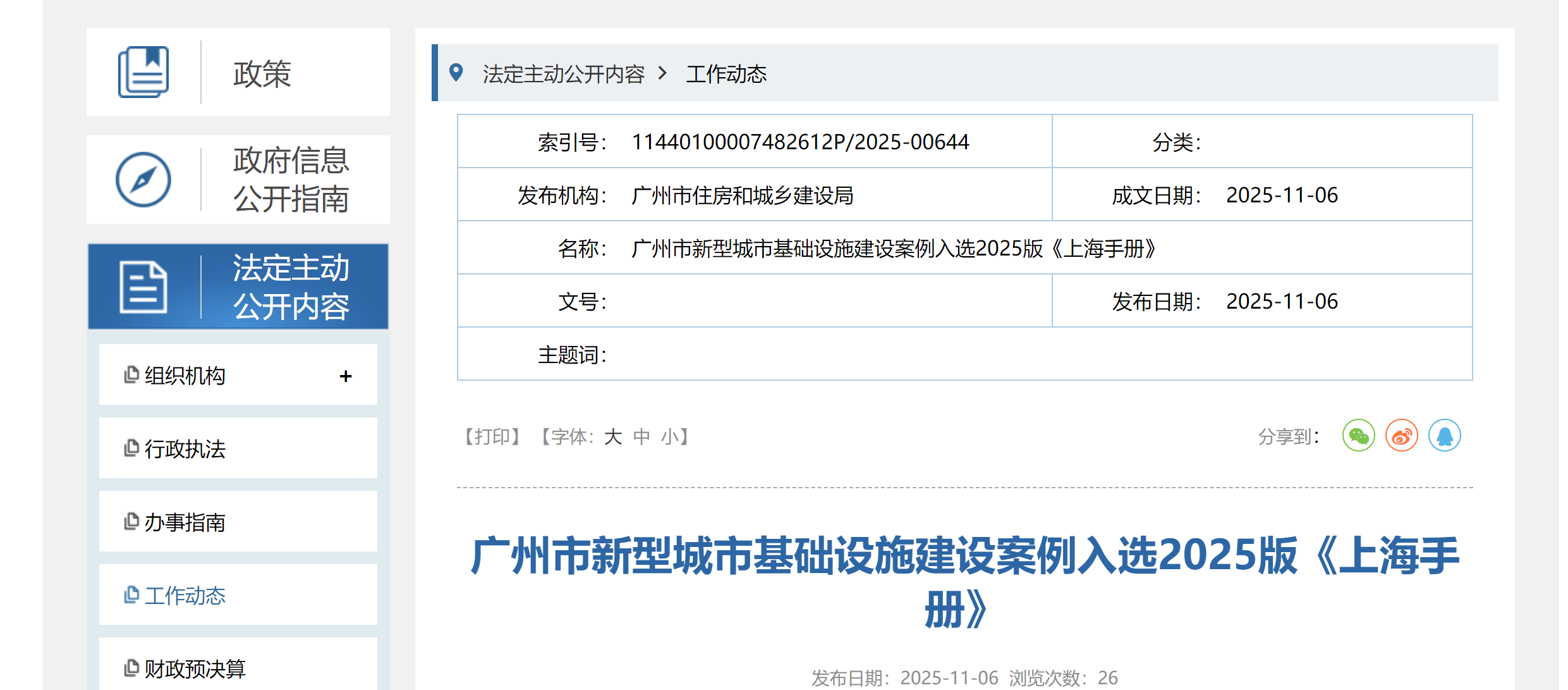Click the document icon in 法定主动公开内容
1568x690 pixels.
143,287
